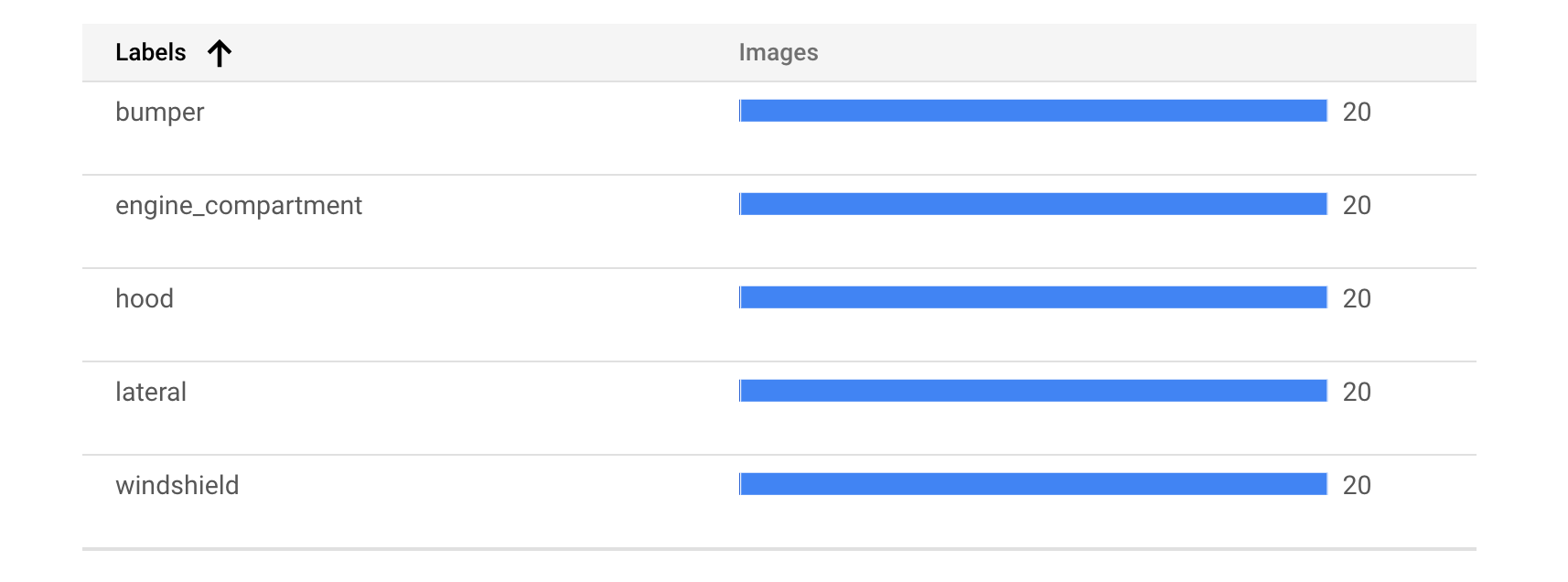Click the blue bar for bumper
1568x582 pixels.
[x=1033, y=112]
